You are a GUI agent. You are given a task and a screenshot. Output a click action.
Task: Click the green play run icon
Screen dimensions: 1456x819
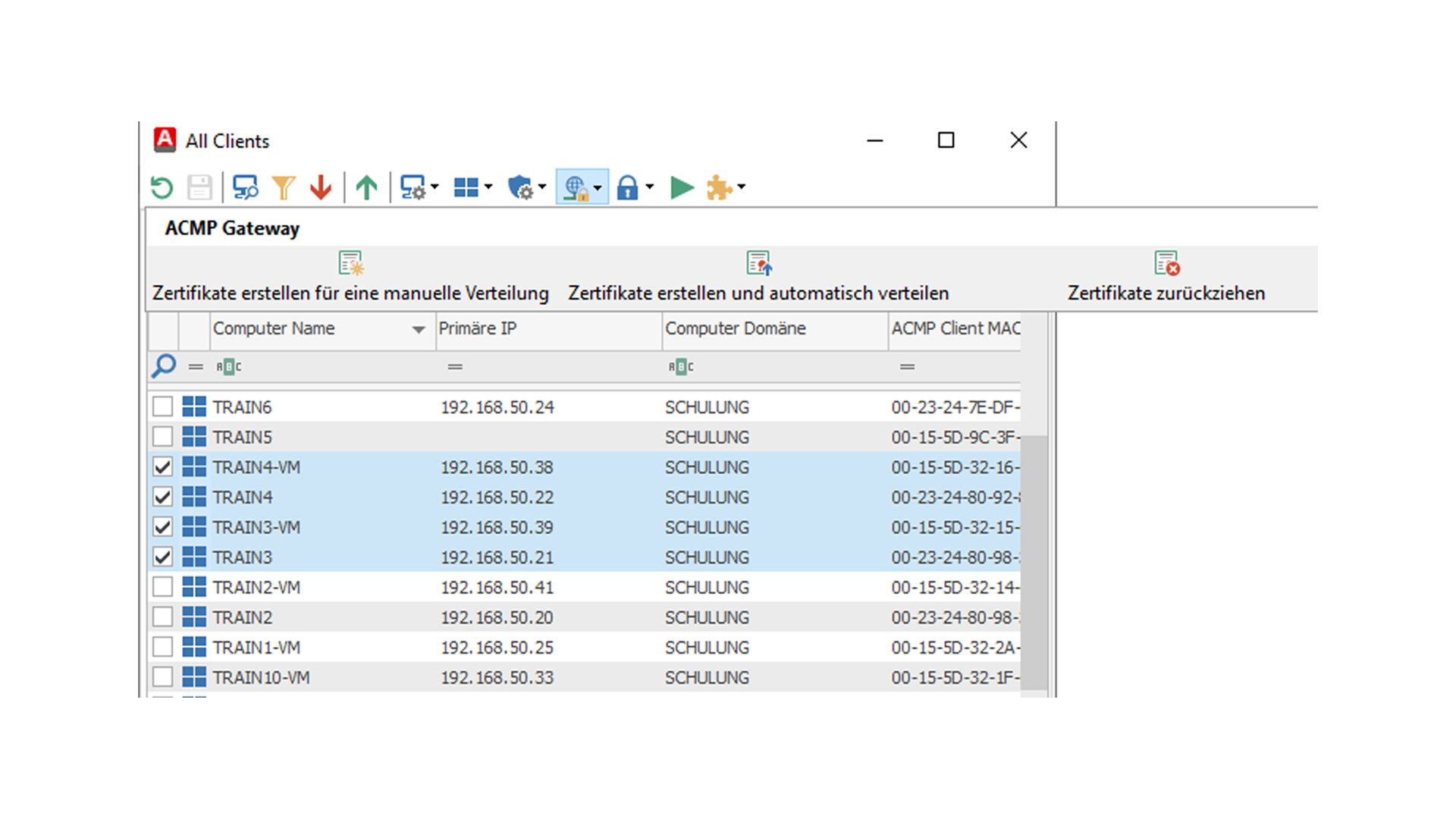pos(682,187)
